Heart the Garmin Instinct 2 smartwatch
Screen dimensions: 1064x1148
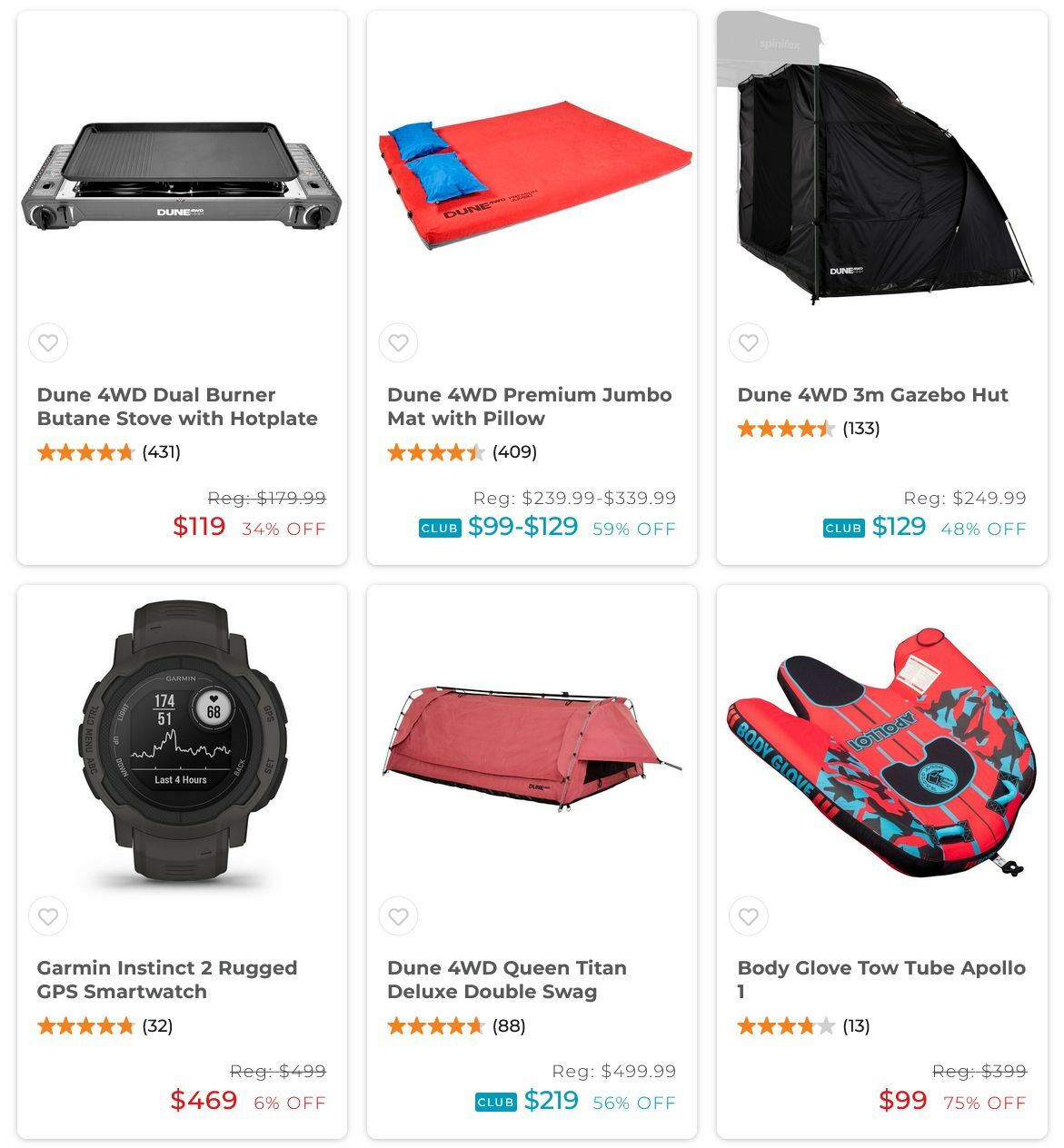pyautogui.click(x=48, y=916)
